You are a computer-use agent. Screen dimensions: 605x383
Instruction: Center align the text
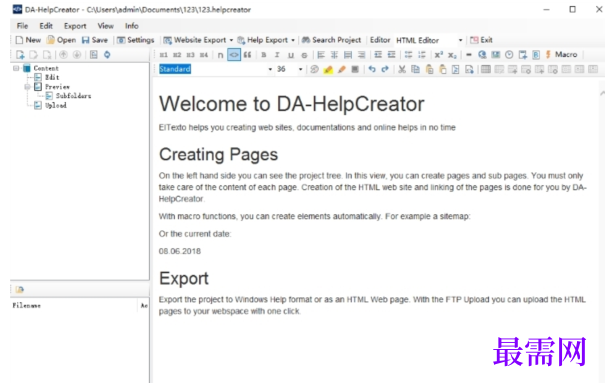pos(335,55)
